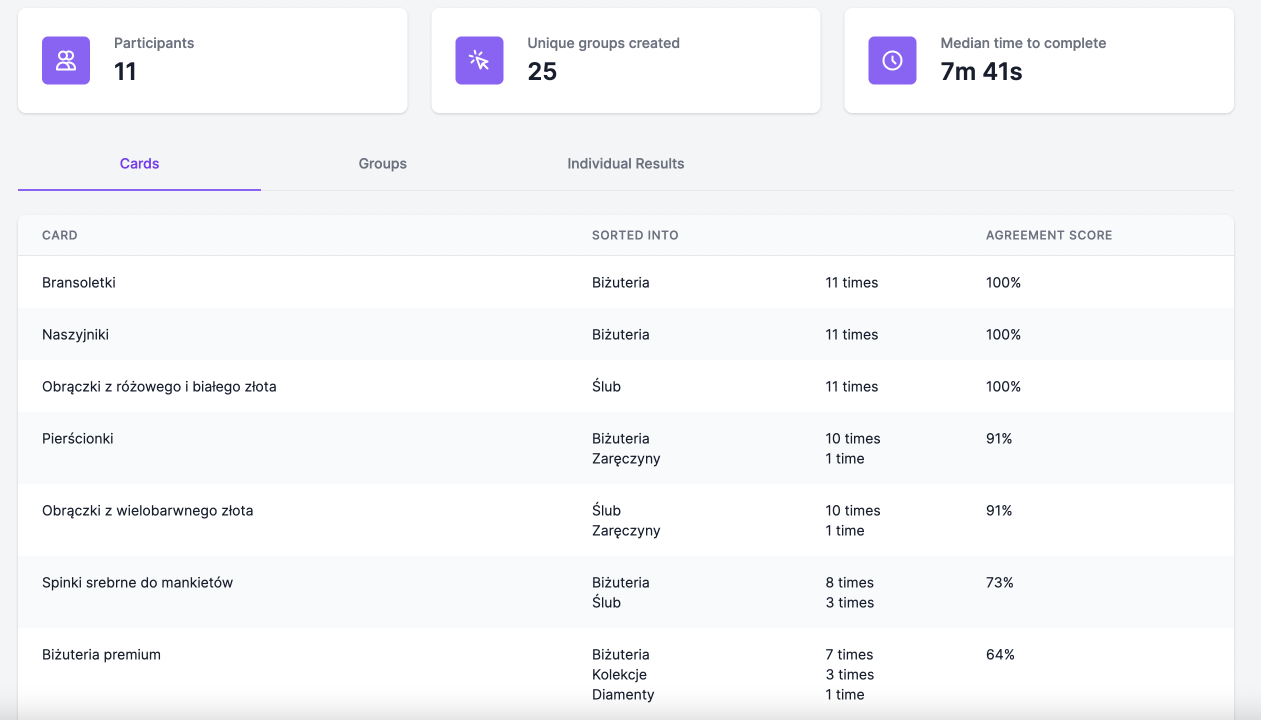
Task: Select the Bransoletki card row
Action: tap(79, 283)
